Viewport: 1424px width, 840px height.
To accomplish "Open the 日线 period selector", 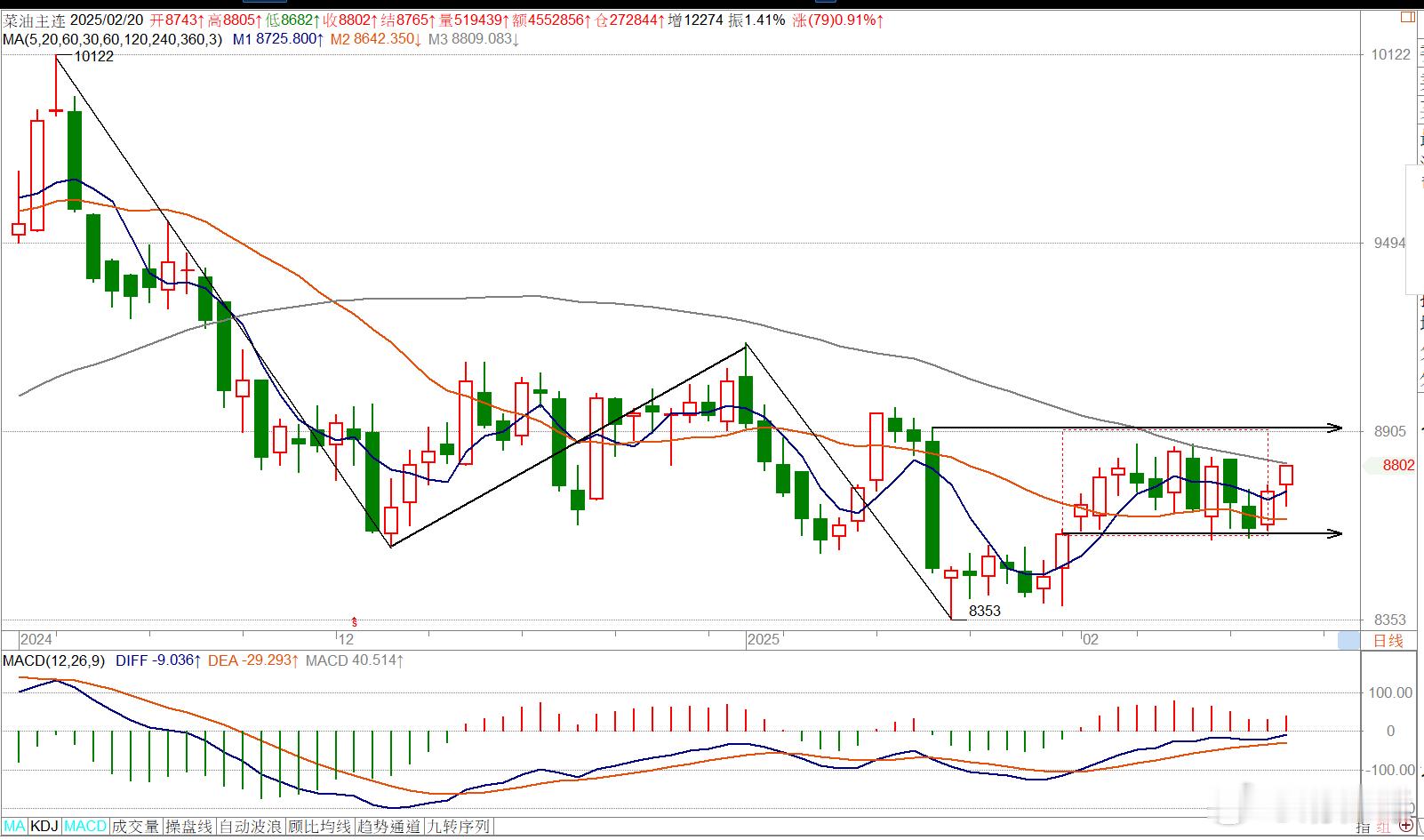I will [x=1388, y=640].
